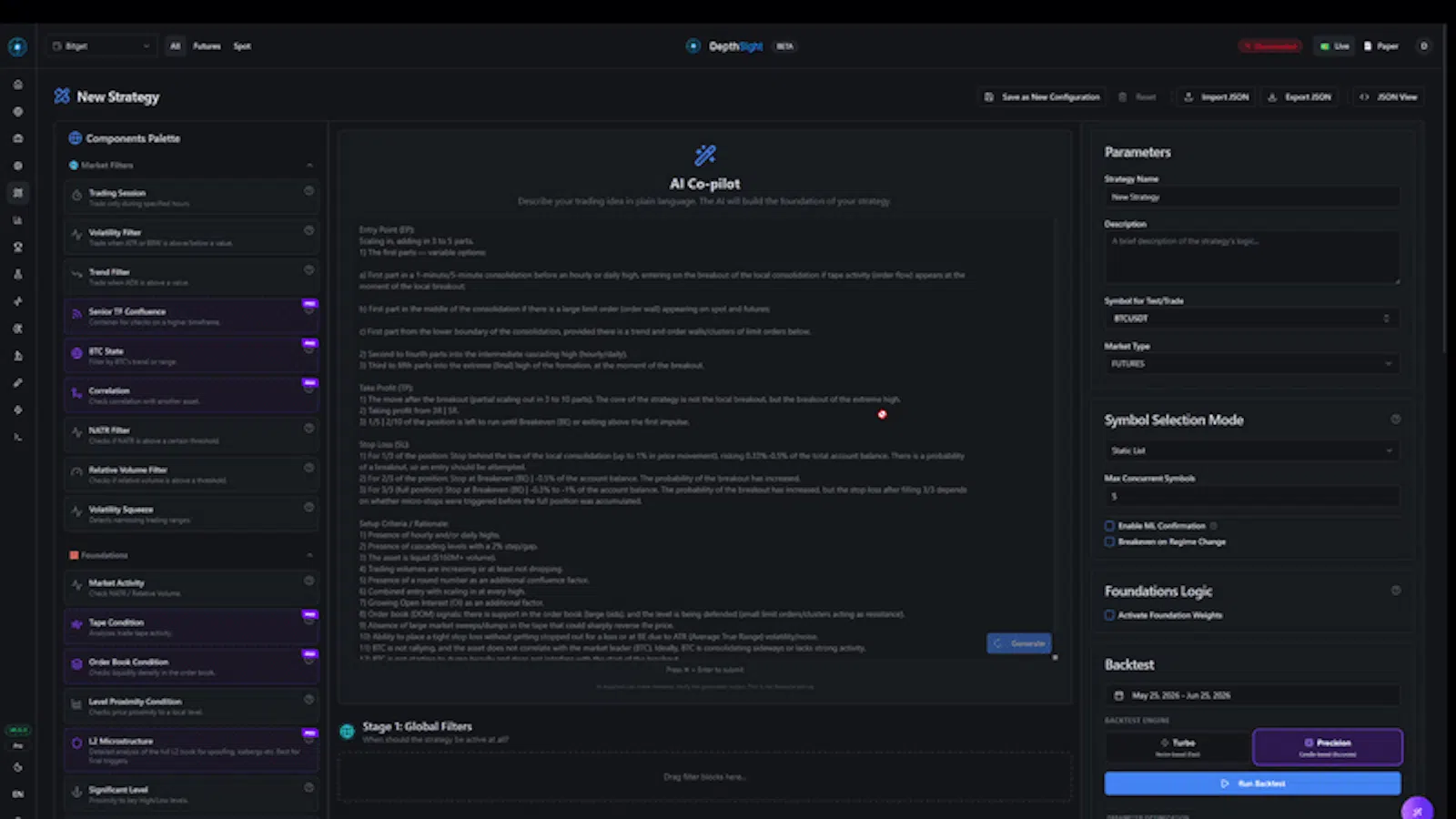Click the Strategy Name input field
Viewport: 1456px width, 819px height.
[1252, 197]
